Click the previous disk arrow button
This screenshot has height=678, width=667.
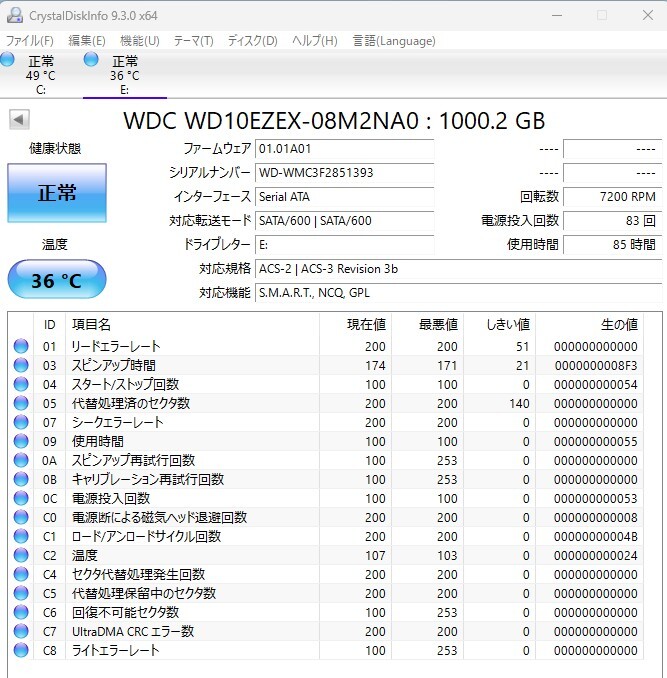[x=19, y=119]
